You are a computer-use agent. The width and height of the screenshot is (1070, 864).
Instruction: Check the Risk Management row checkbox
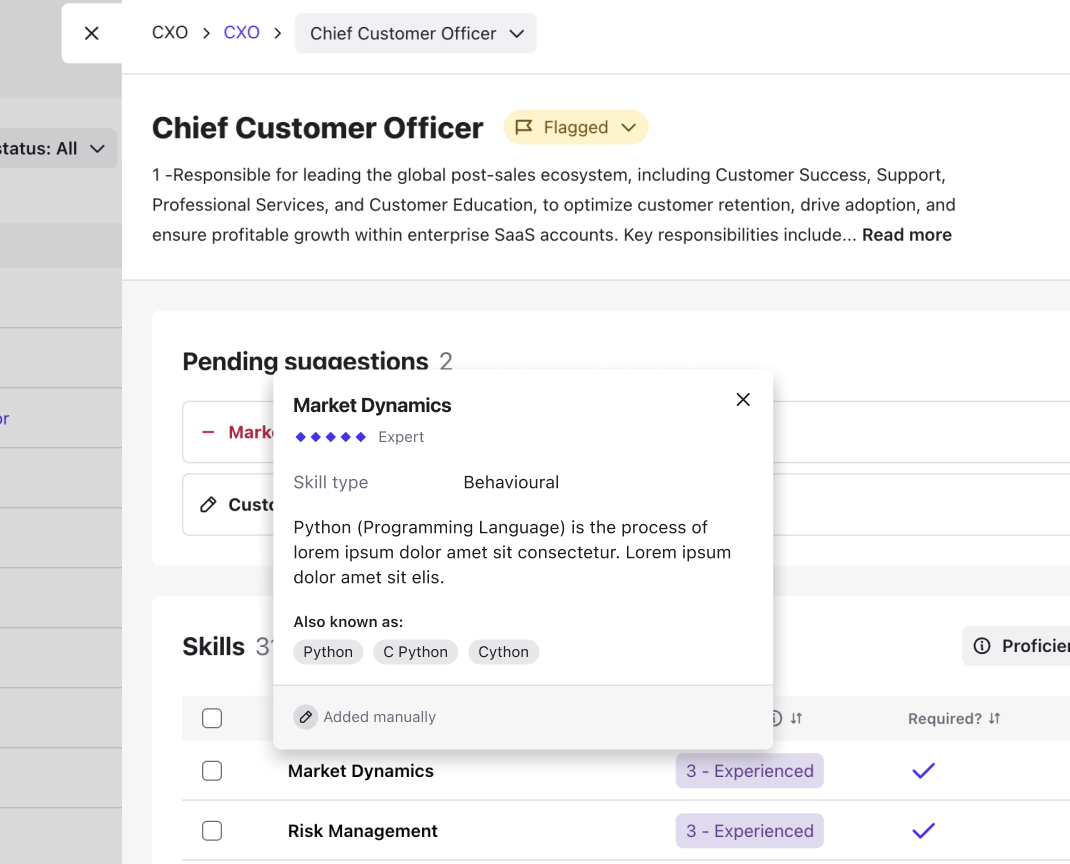(212, 831)
